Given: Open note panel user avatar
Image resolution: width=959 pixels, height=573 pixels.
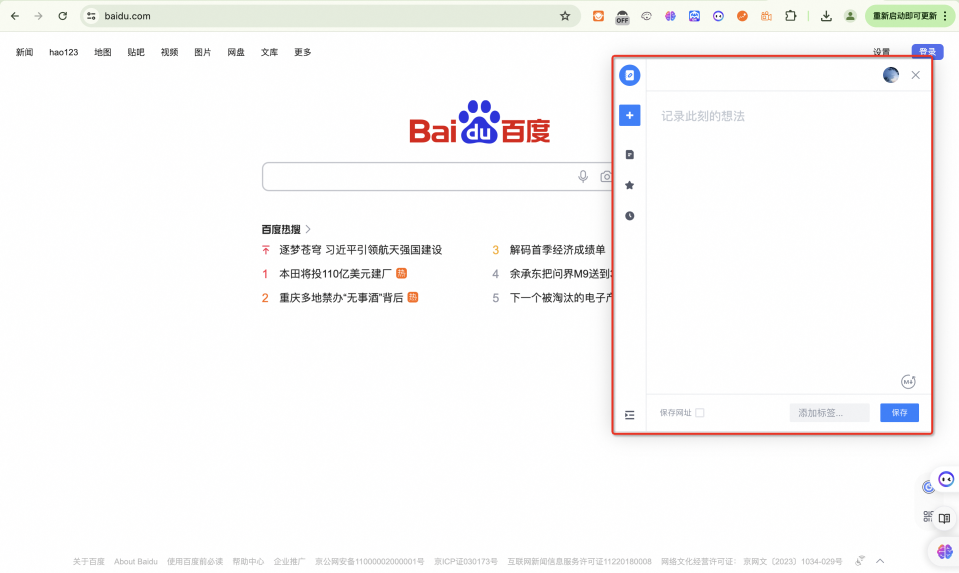Looking at the screenshot, I should coord(891,75).
